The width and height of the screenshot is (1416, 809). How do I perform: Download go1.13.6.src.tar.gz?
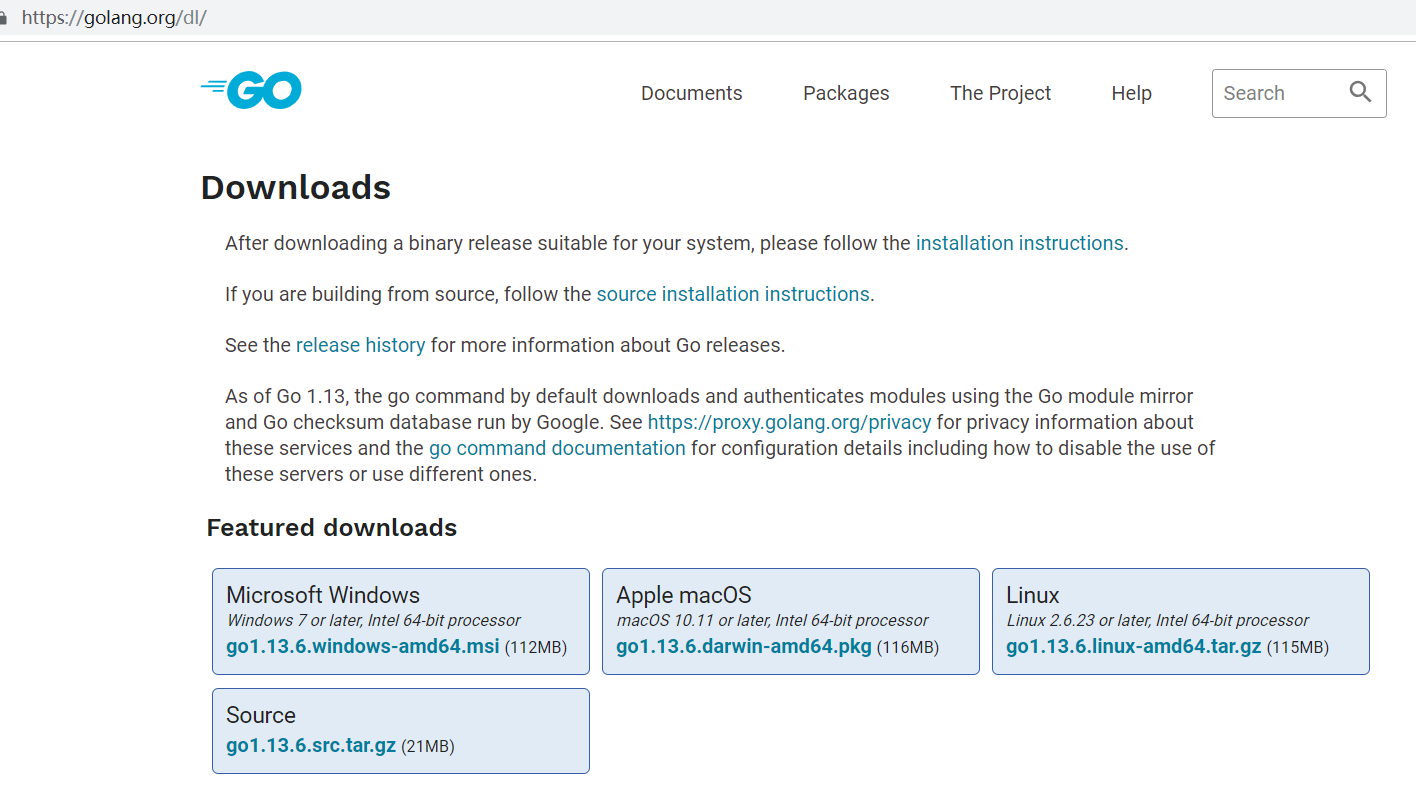pyautogui.click(x=311, y=745)
